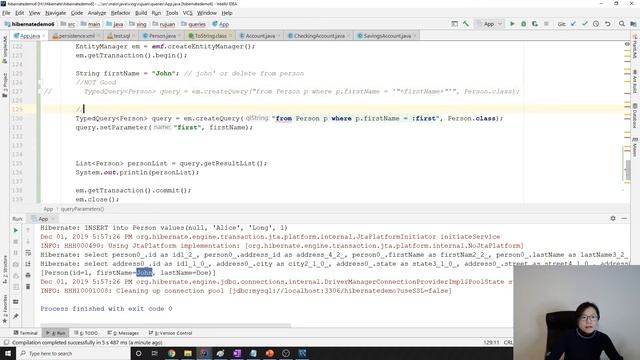Open the Build menu

(x=141, y=13)
